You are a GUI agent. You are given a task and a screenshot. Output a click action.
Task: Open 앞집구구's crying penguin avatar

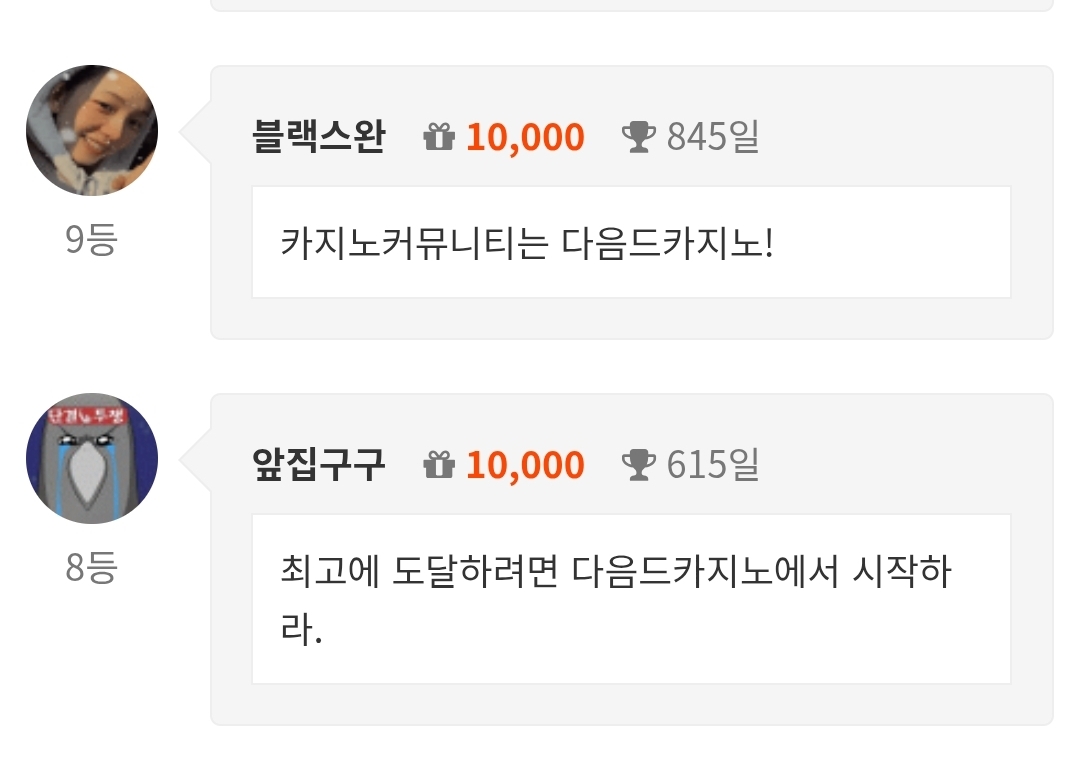click(x=91, y=458)
